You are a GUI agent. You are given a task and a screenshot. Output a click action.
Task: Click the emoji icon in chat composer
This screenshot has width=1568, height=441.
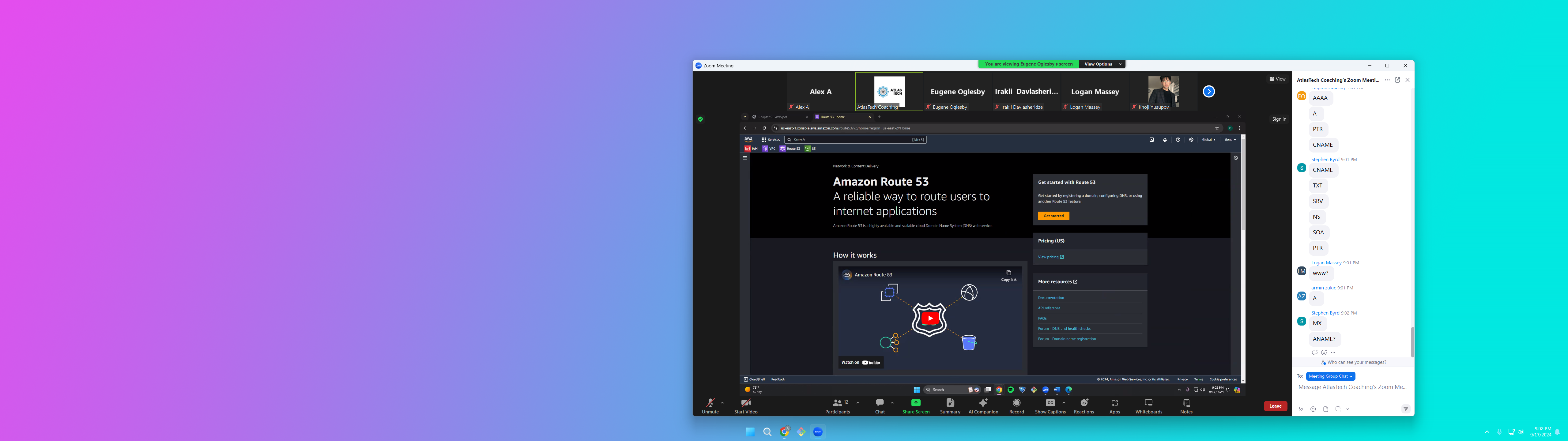tap(1313, 409)
